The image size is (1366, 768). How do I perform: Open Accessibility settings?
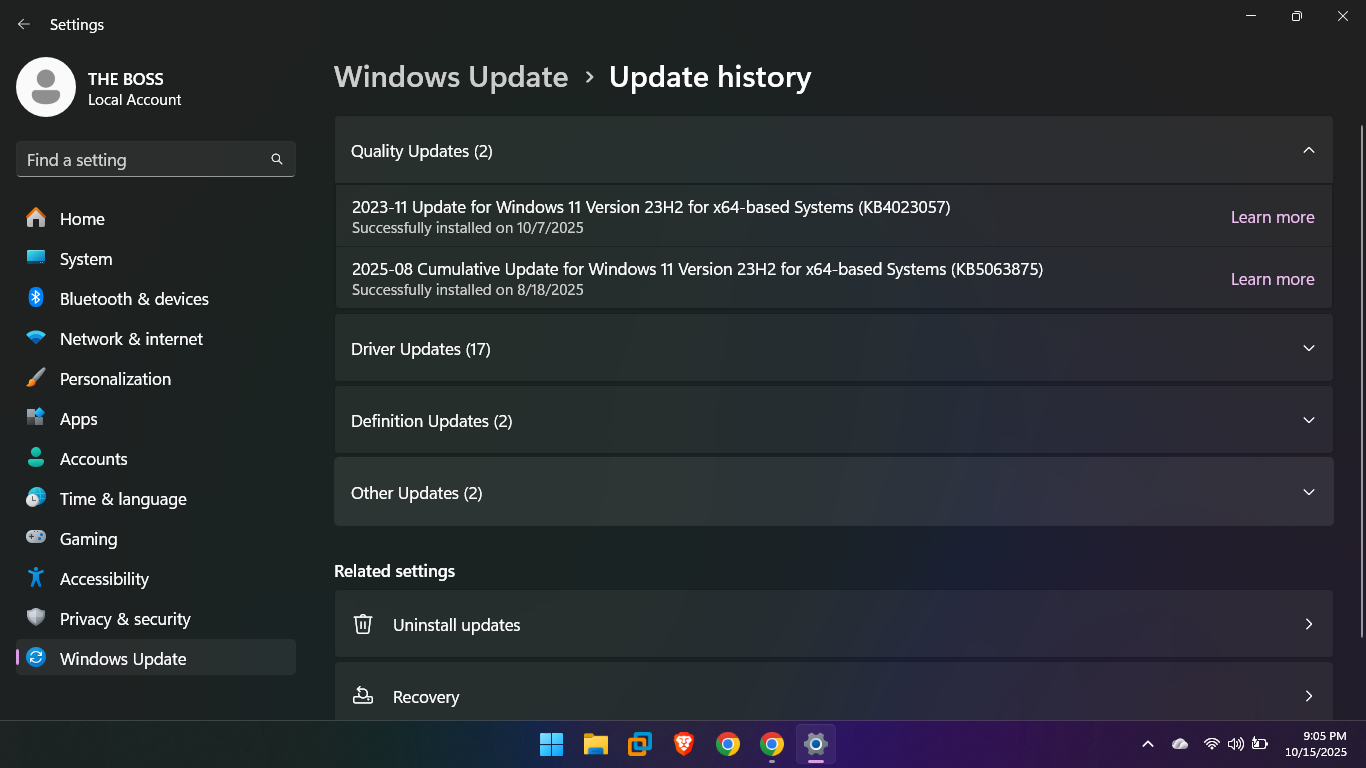pyautogui.click(x=104, y=579)
